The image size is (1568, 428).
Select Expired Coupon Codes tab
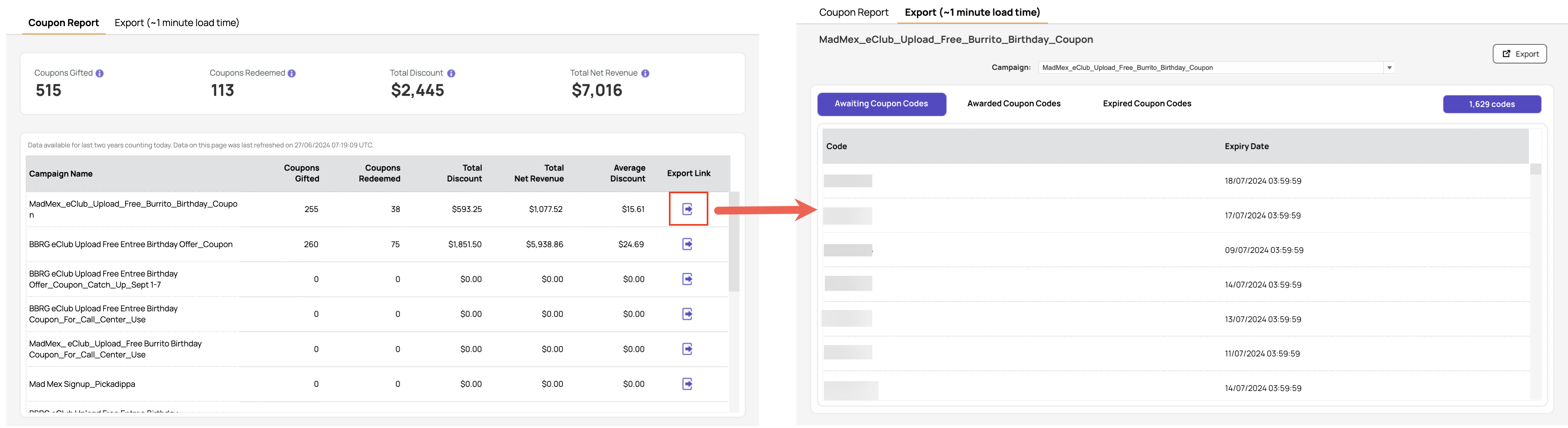point(1147,104)
